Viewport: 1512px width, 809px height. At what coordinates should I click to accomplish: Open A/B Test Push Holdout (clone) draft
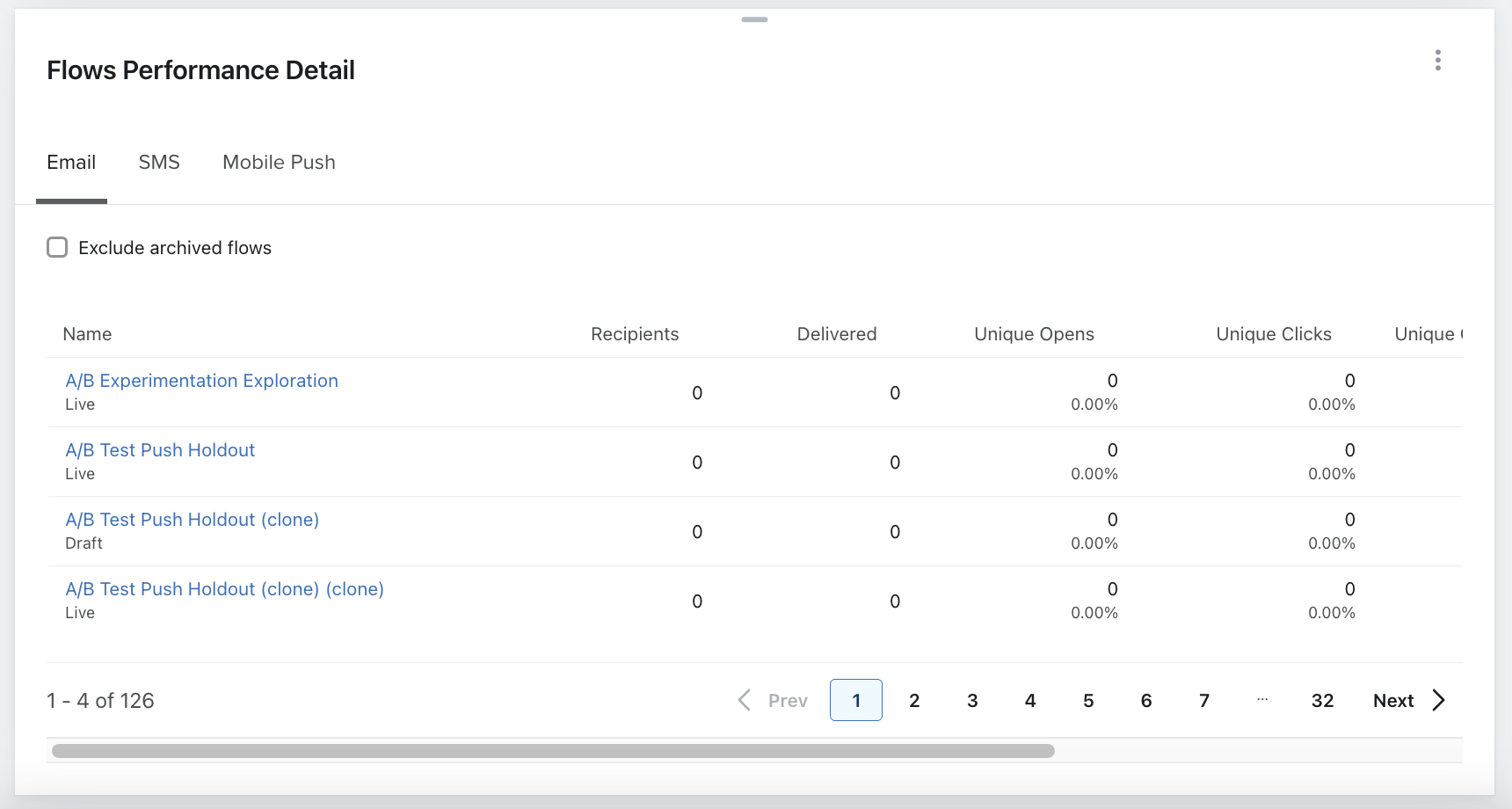[192, 520]
